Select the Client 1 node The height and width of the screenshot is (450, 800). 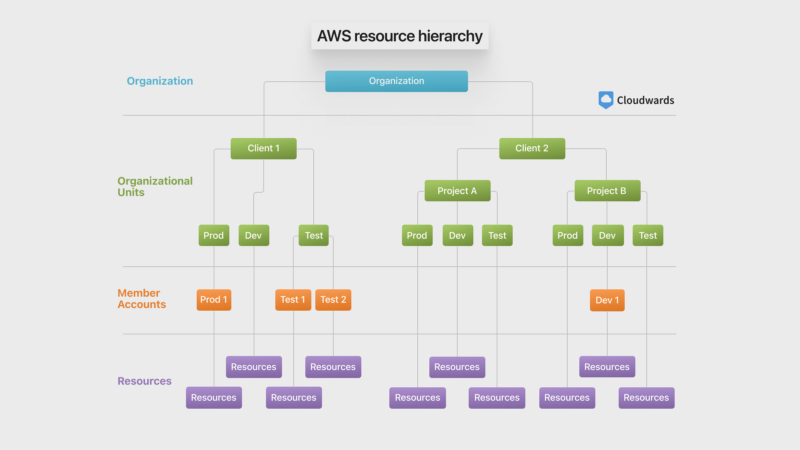[263, 148]
